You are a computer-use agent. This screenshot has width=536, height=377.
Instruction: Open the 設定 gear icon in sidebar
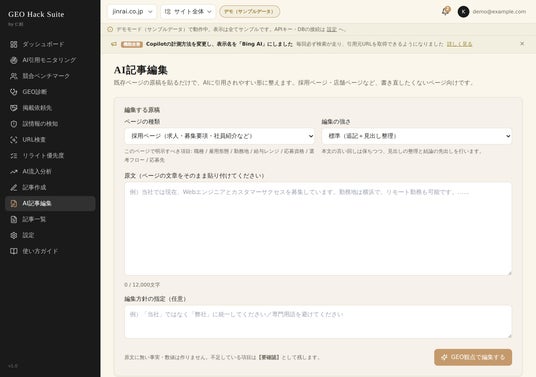pos(14,235)
